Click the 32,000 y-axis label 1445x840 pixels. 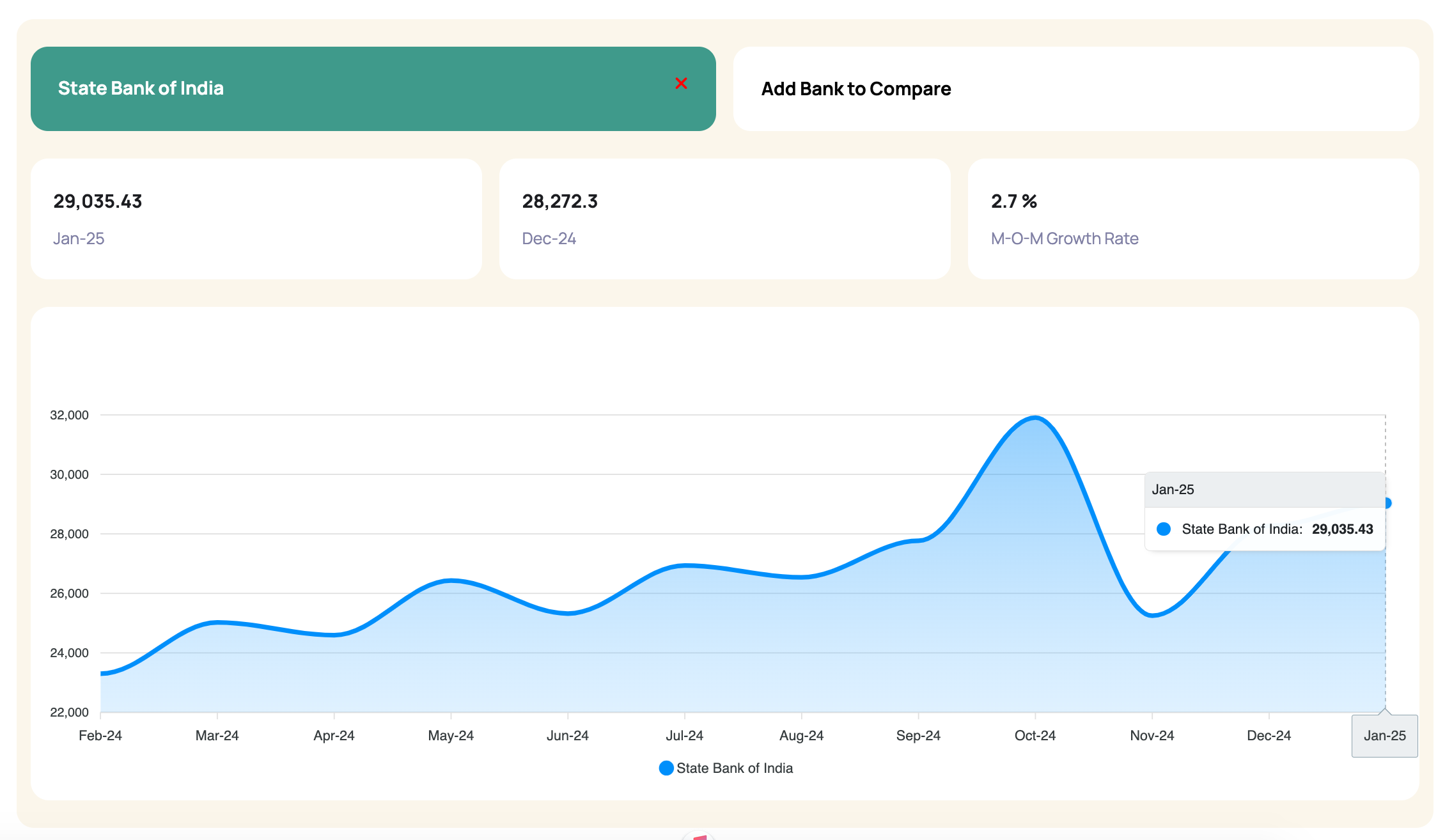pyautogui.click(x=69, y=415)
